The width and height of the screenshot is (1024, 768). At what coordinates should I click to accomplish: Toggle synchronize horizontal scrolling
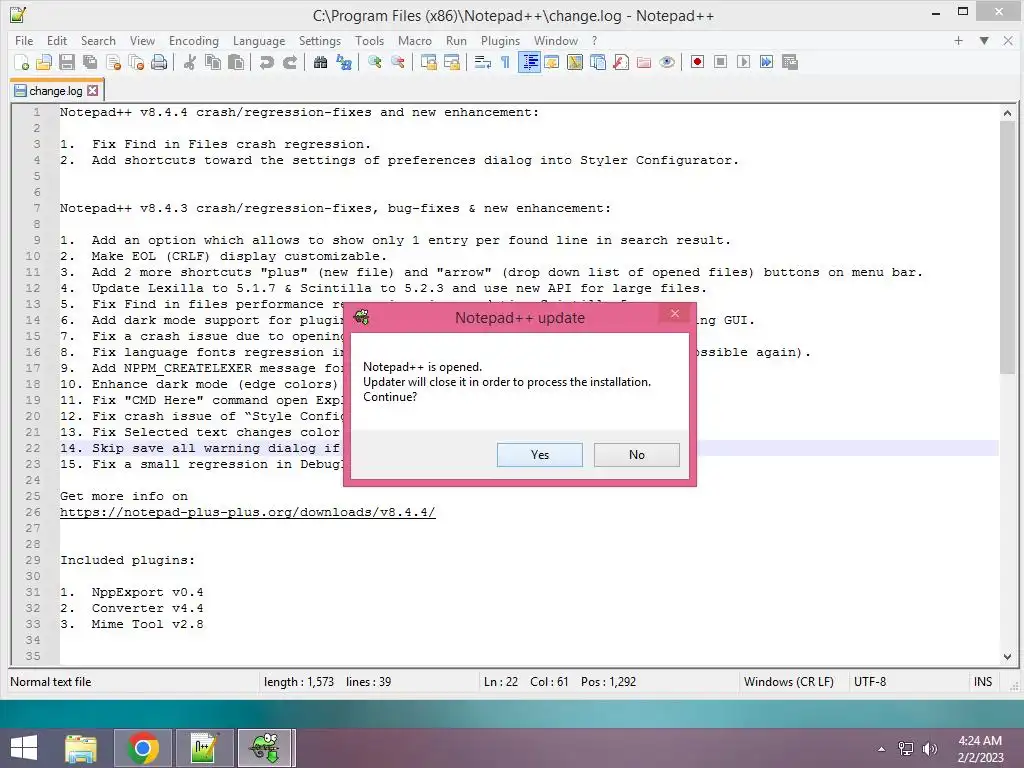[x=451, y=62]
